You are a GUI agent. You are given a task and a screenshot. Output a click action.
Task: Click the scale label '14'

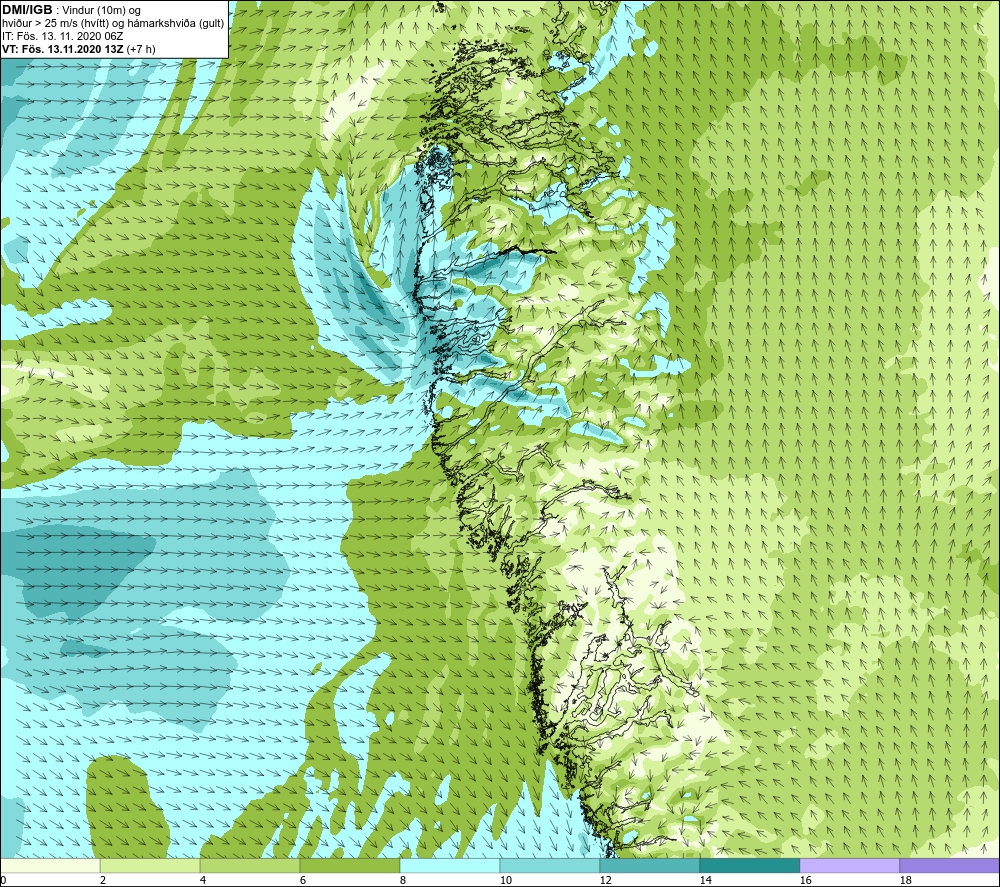(705, 881)
